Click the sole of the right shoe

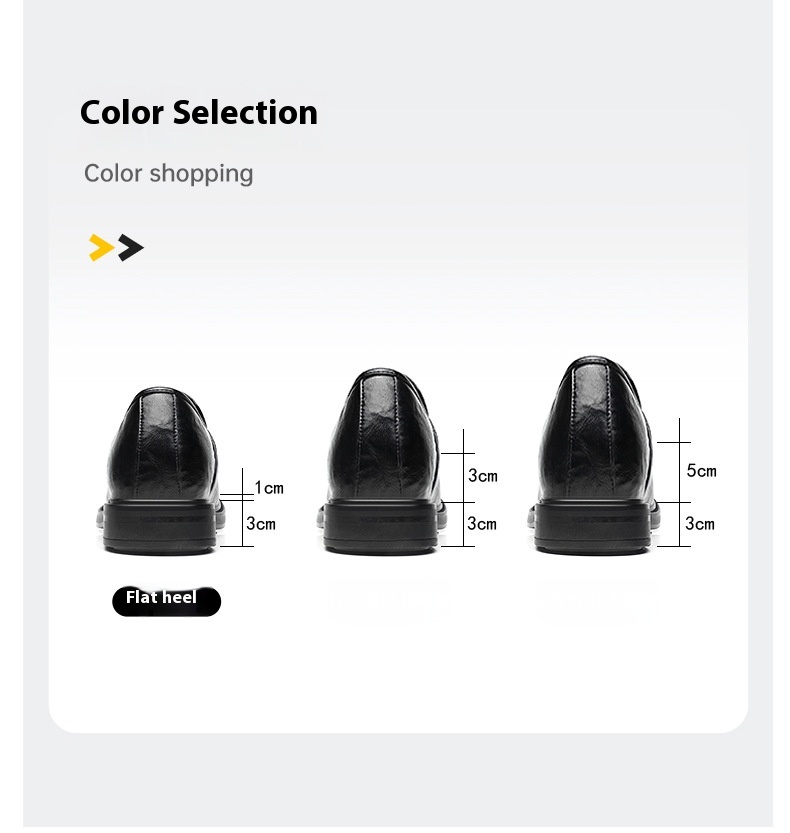point(593,527)
